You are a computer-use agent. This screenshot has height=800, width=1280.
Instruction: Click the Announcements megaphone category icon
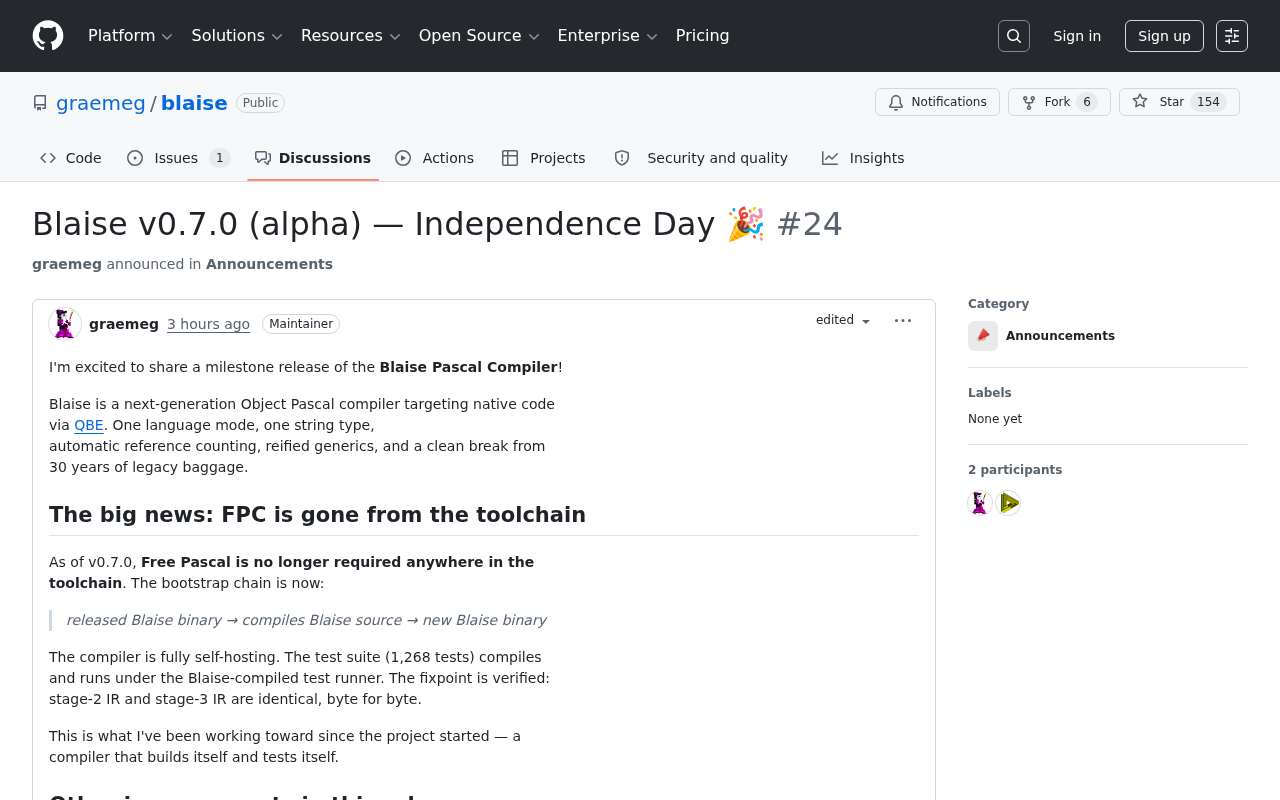[983, 336]
